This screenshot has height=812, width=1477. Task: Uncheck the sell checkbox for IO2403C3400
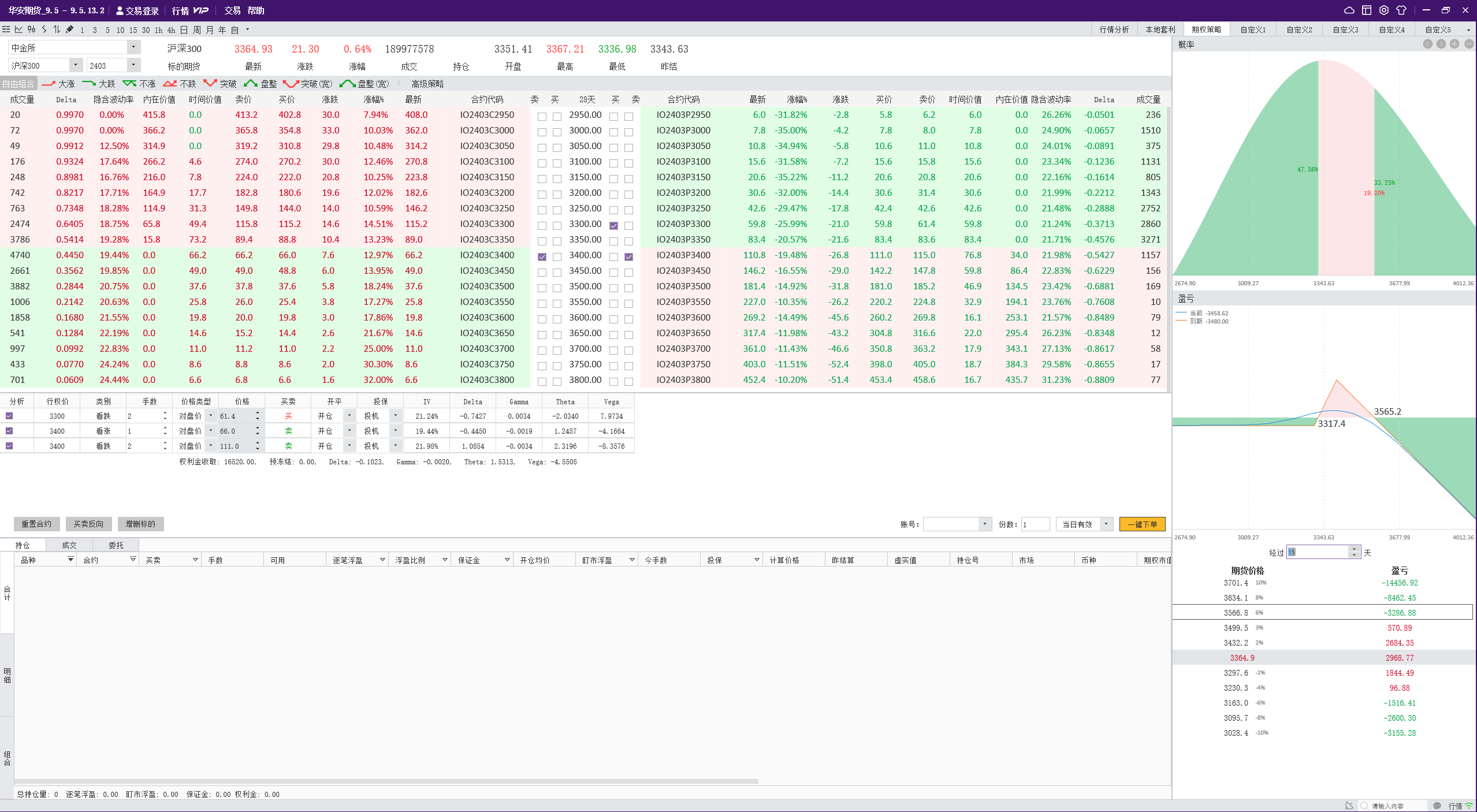coord(542,257)
